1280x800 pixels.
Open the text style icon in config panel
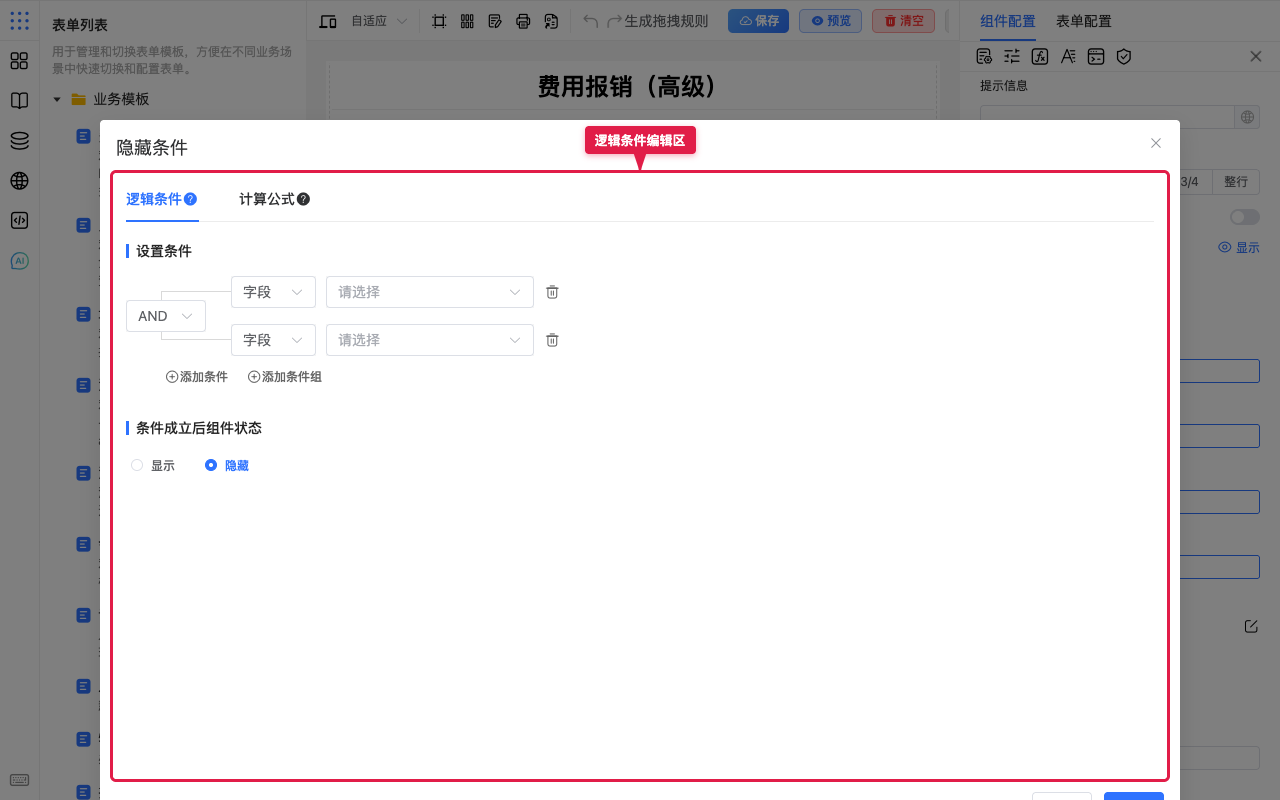pyautogui.click(x=1068, y=56)
